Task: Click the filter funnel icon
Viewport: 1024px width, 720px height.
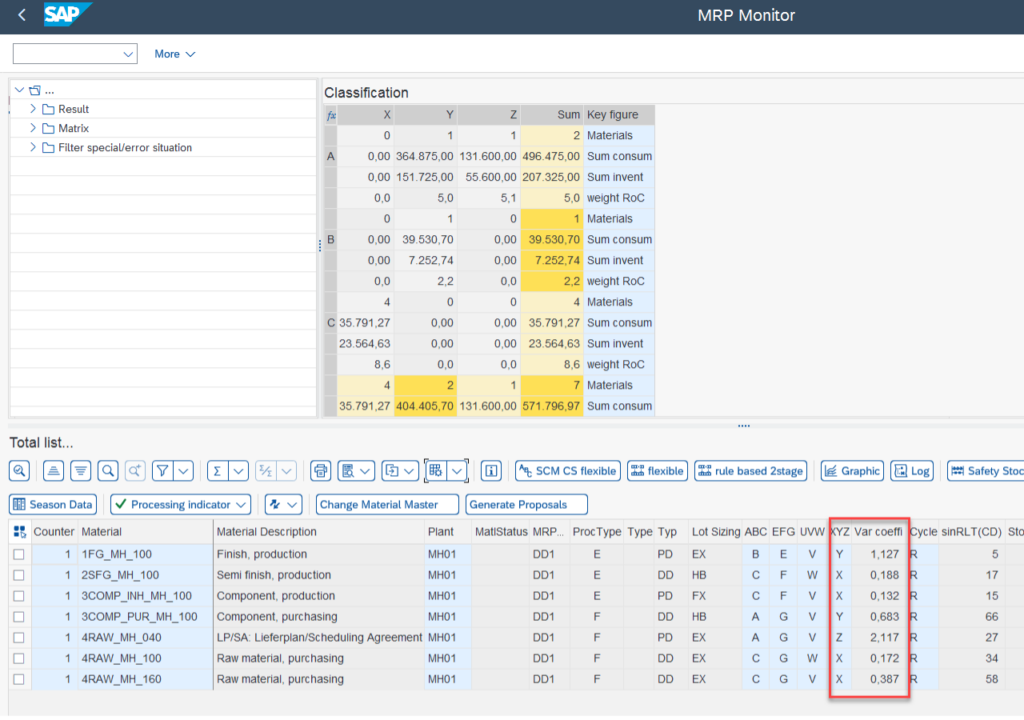Action: [163, 470]
